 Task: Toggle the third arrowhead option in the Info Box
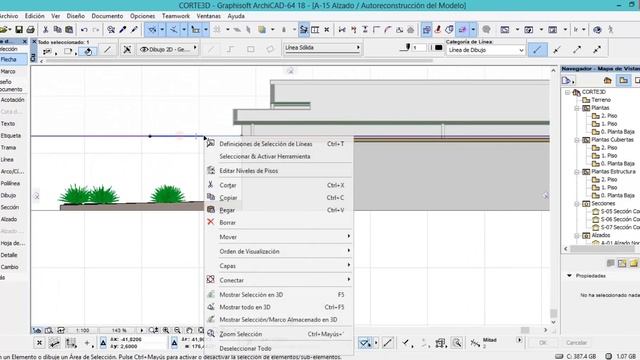coord(577,50)
